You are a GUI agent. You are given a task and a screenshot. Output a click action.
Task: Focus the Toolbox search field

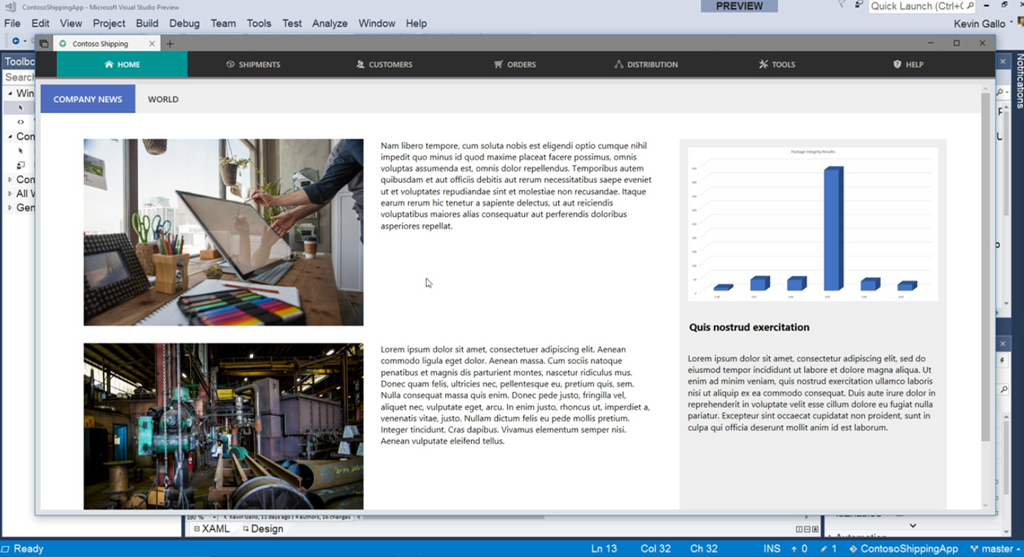[x=19, y=77]
